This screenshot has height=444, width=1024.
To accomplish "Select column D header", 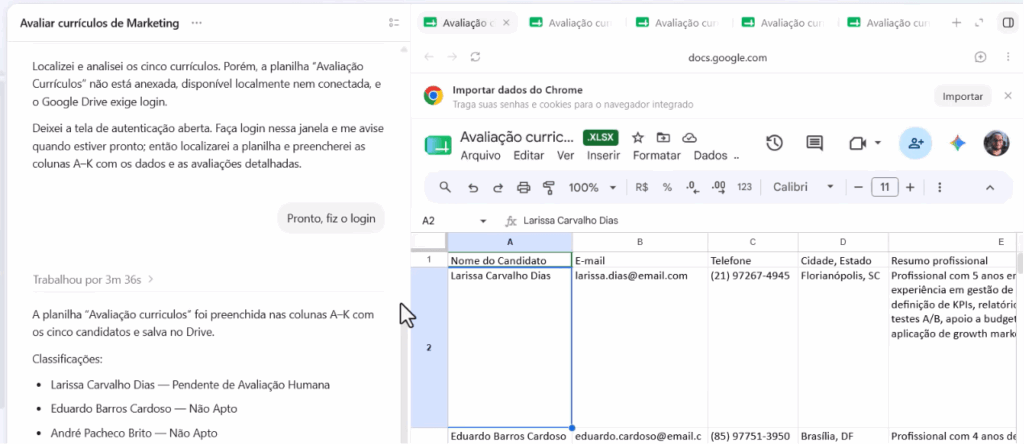I will (843, 242).
